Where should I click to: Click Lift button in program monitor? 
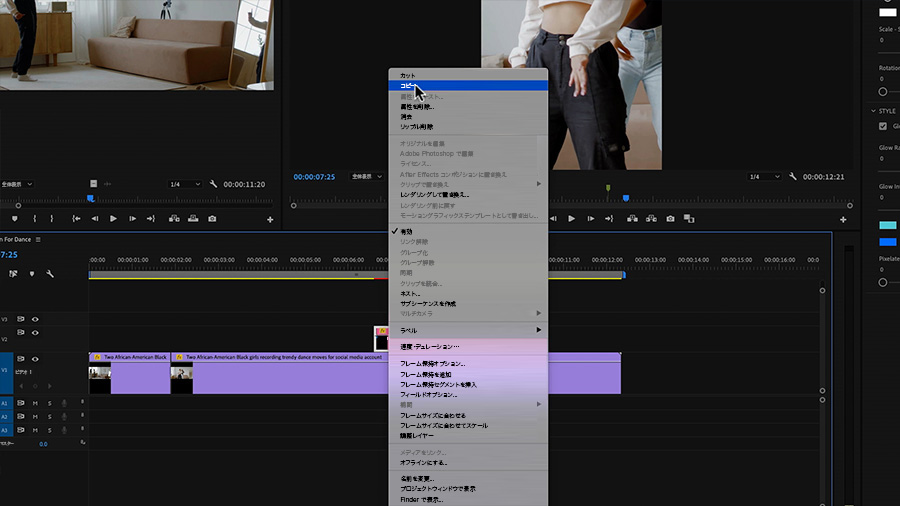(x=632, y=219)
